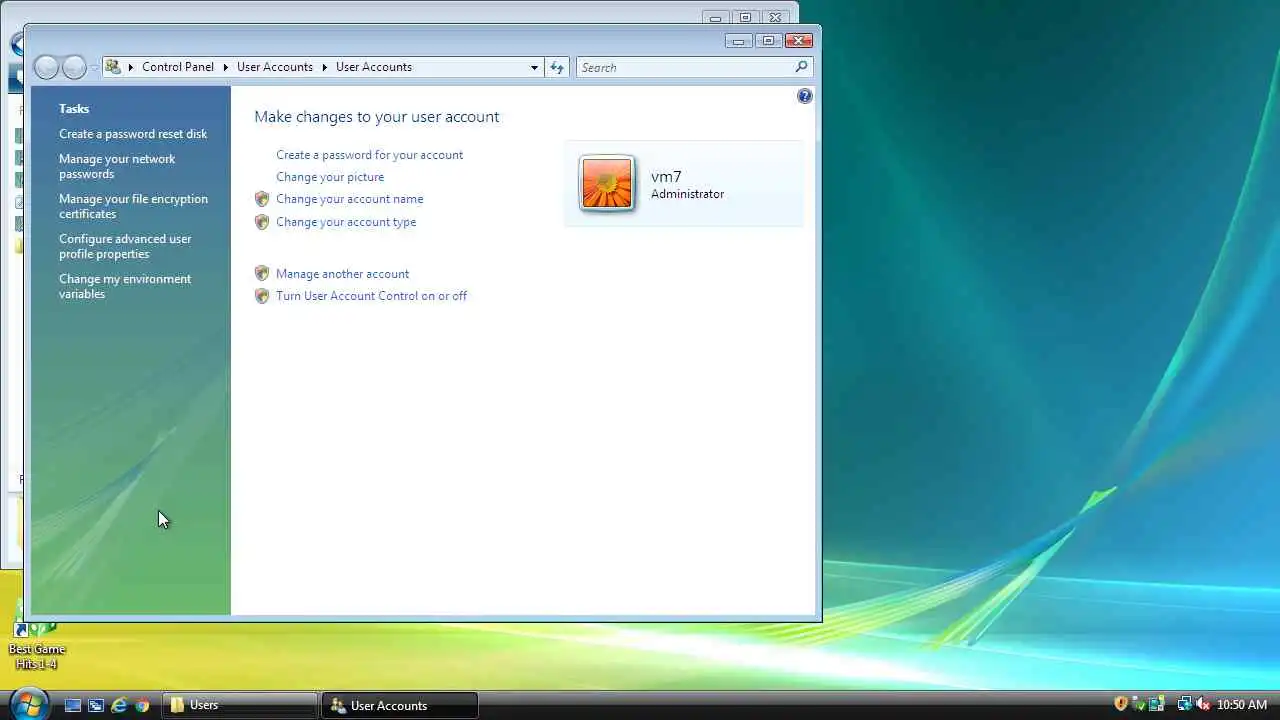Click the vm7 account name text
Image resolution: width=1280 pixels, height=720 pixels.
coord(666,177)
